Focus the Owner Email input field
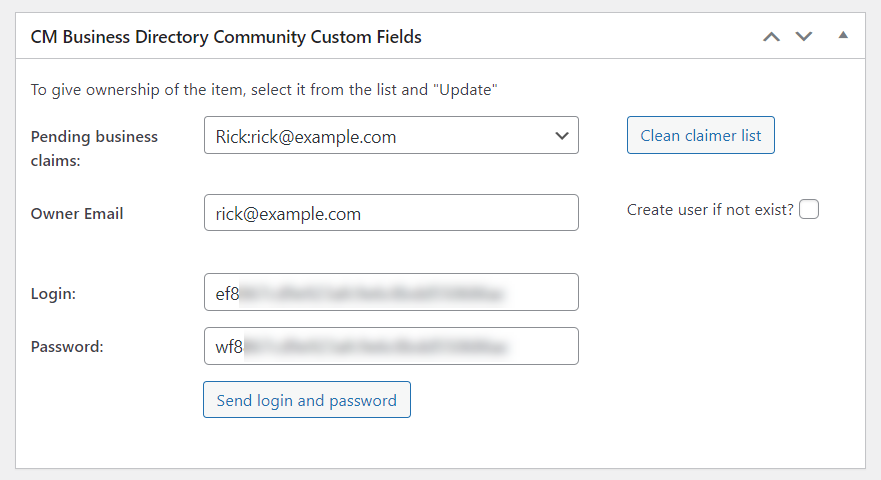 click(x=391, y=213)
